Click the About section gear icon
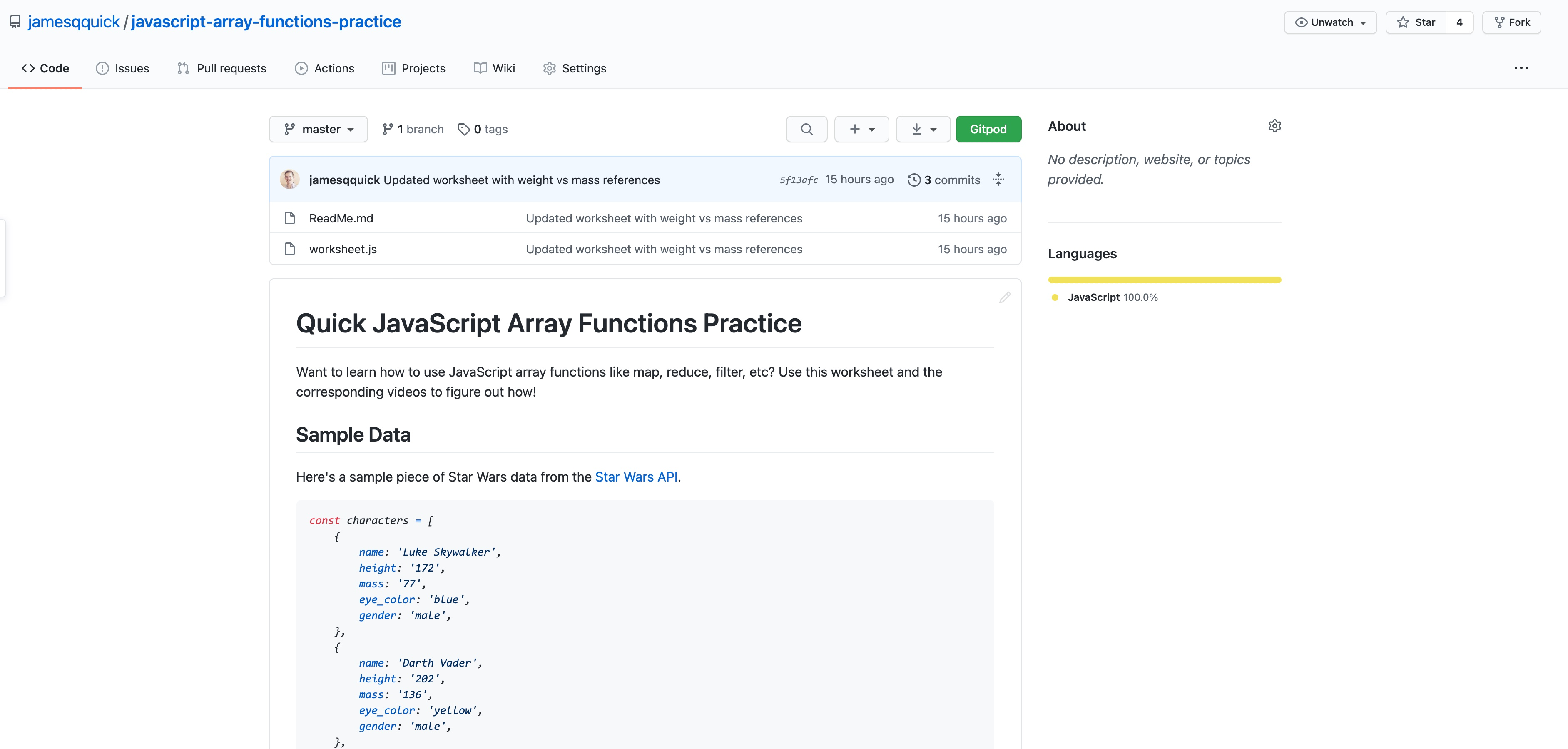Image resolution: width=1568 pixels, height=749 pixels. coord(1274,126)
